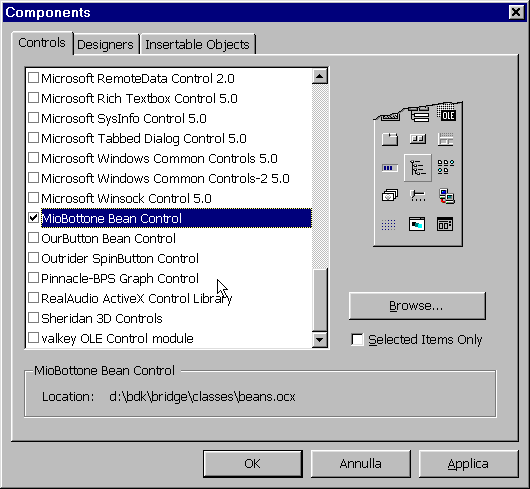Click the list view icon in toolbox picture
The width and height of the screenshot is (530, 489).
(446, 167)
